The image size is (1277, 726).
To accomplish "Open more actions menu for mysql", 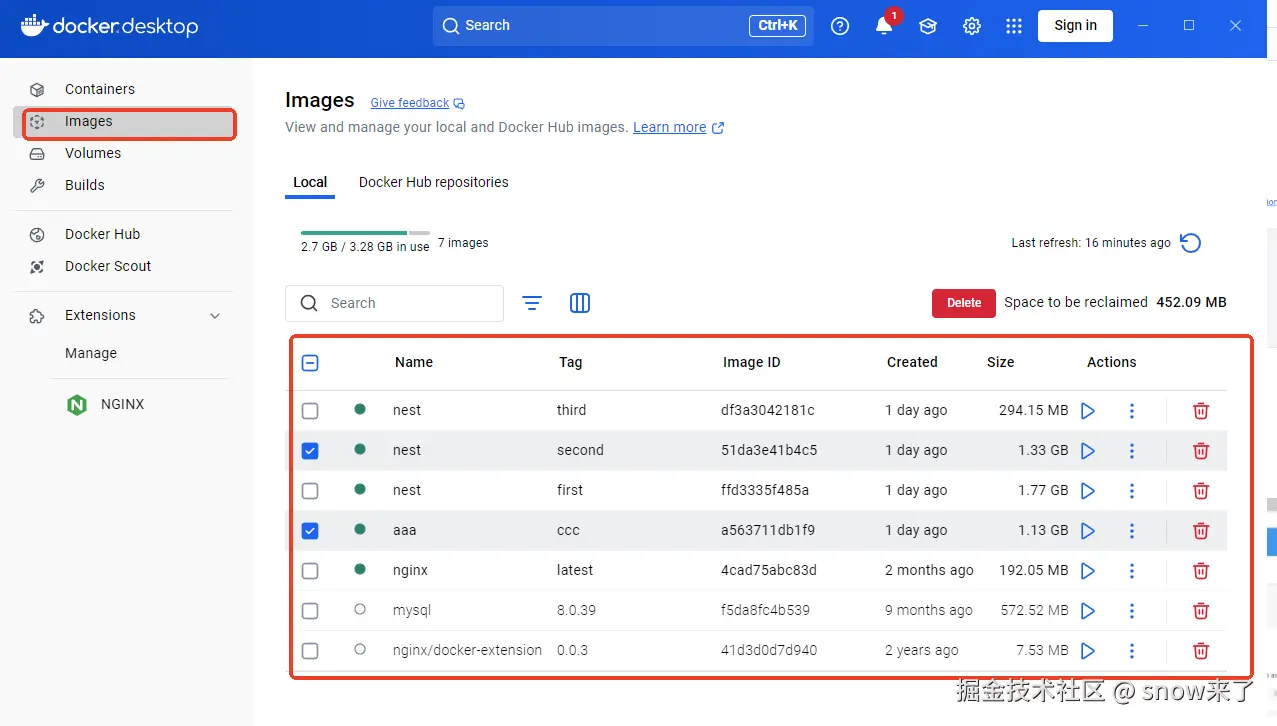I will coord(1132,611).
